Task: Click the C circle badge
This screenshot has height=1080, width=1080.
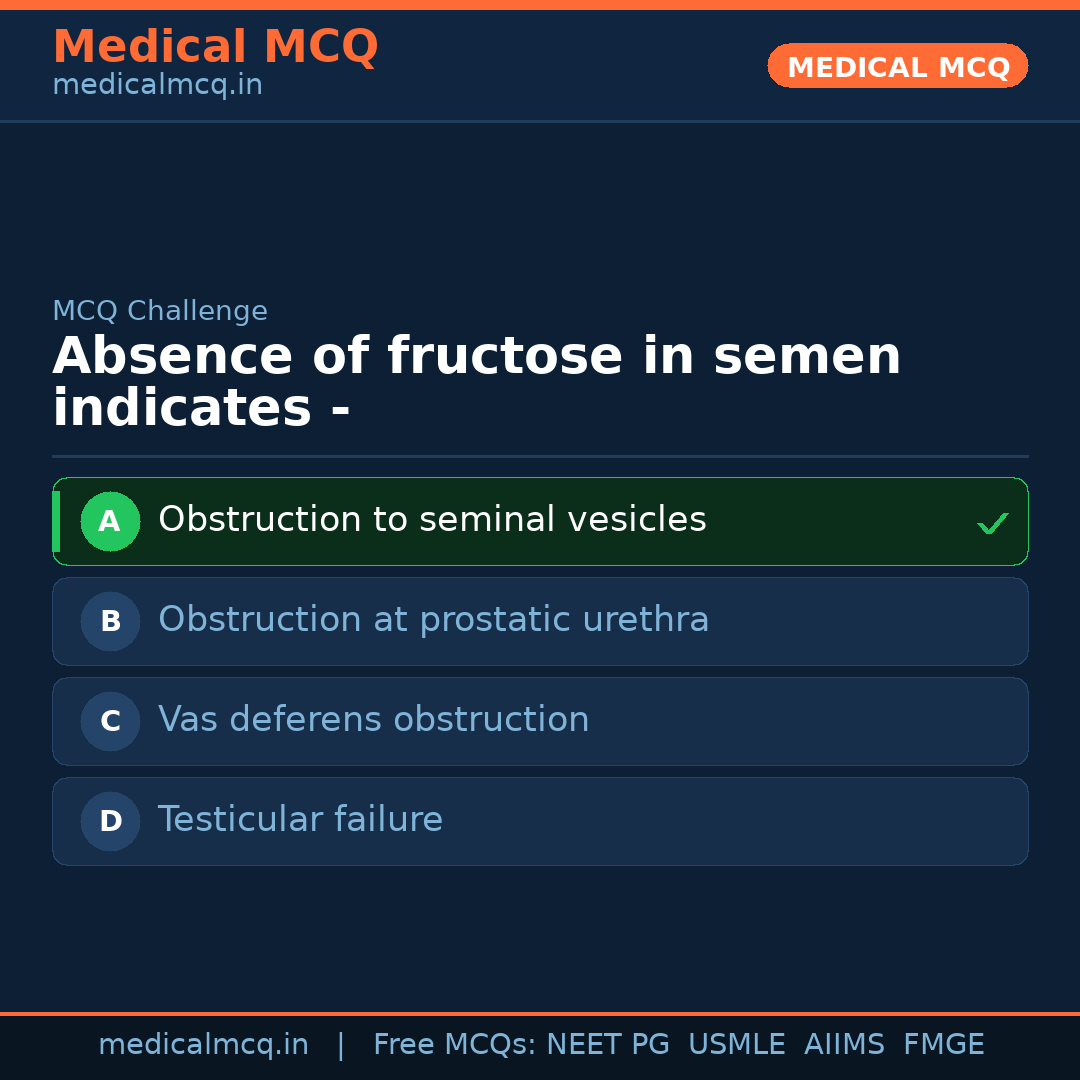Action: tap(110, 721)
